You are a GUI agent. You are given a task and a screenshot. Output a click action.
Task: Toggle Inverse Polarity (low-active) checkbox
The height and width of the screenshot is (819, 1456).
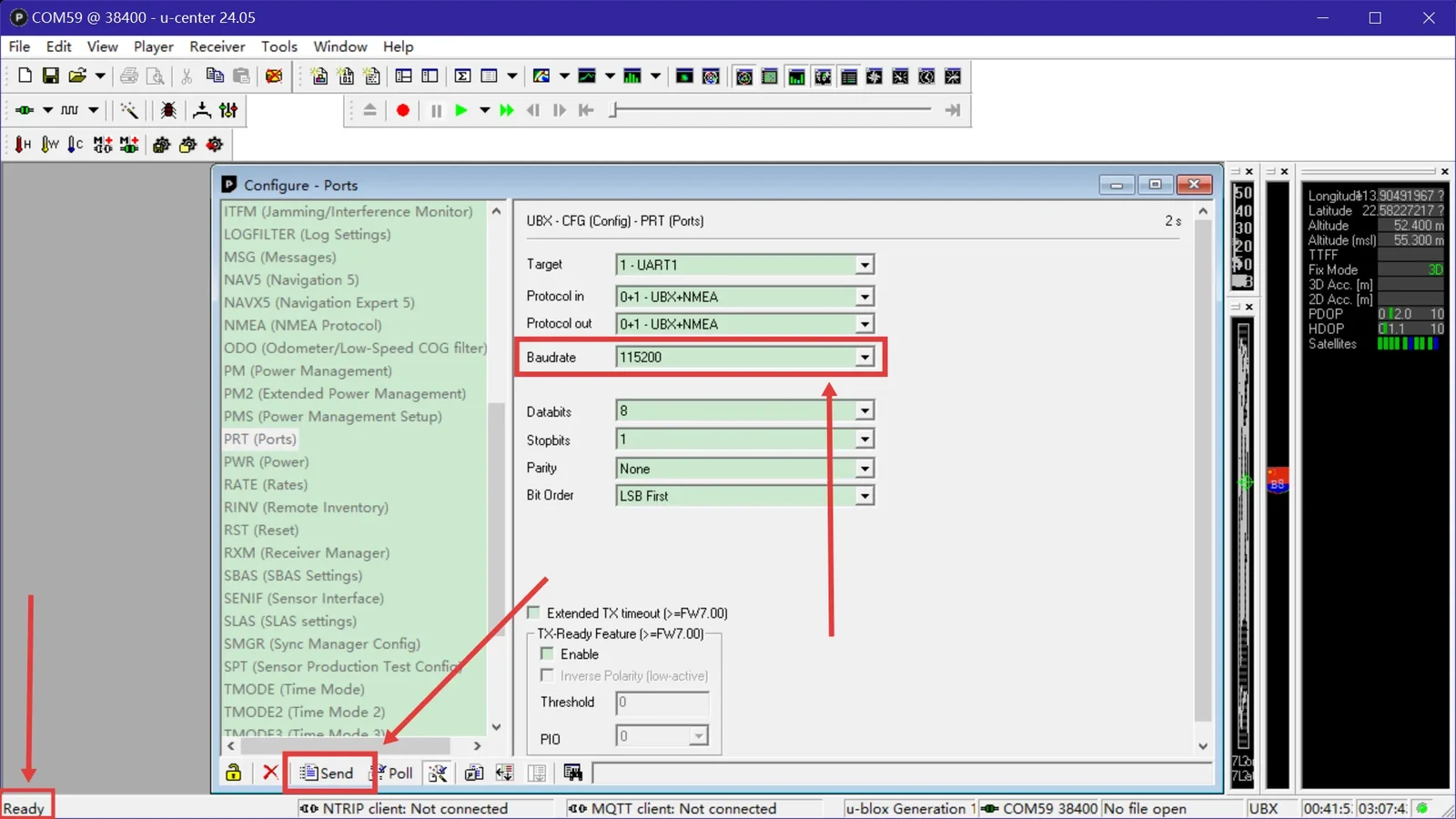point(547,675)
